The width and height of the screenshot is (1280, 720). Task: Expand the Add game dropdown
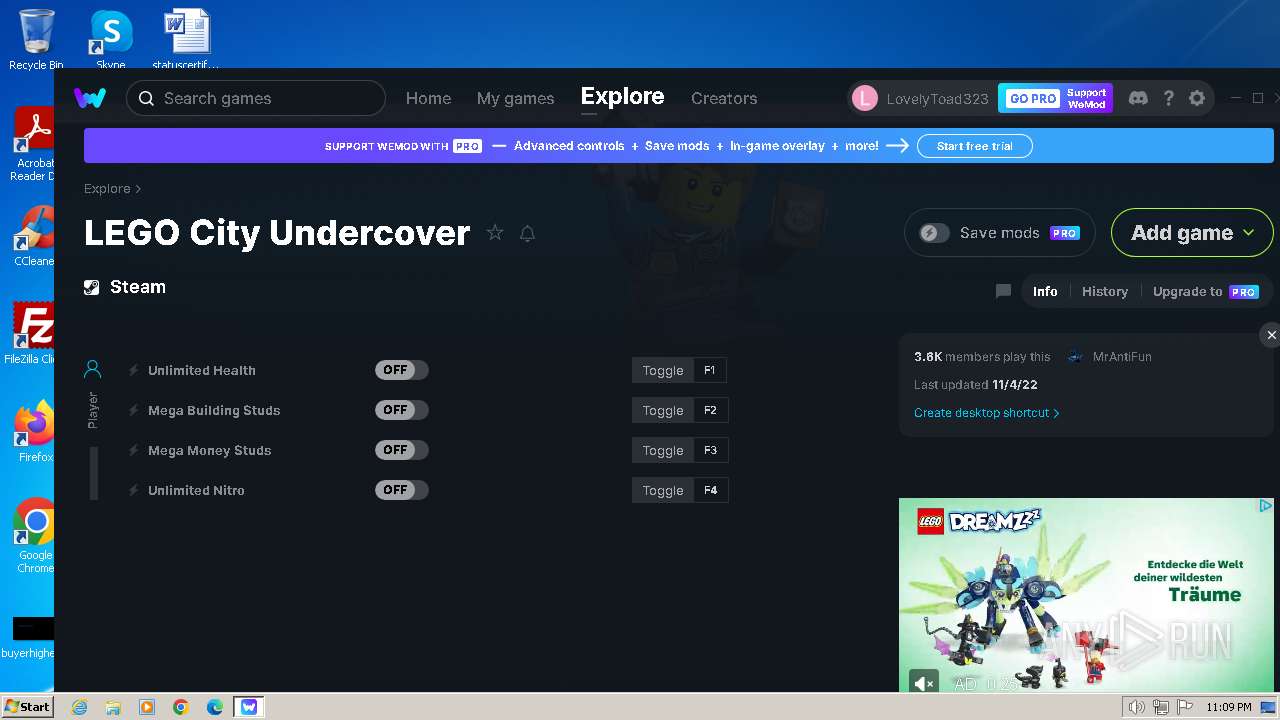click(x=1192, y=233)
